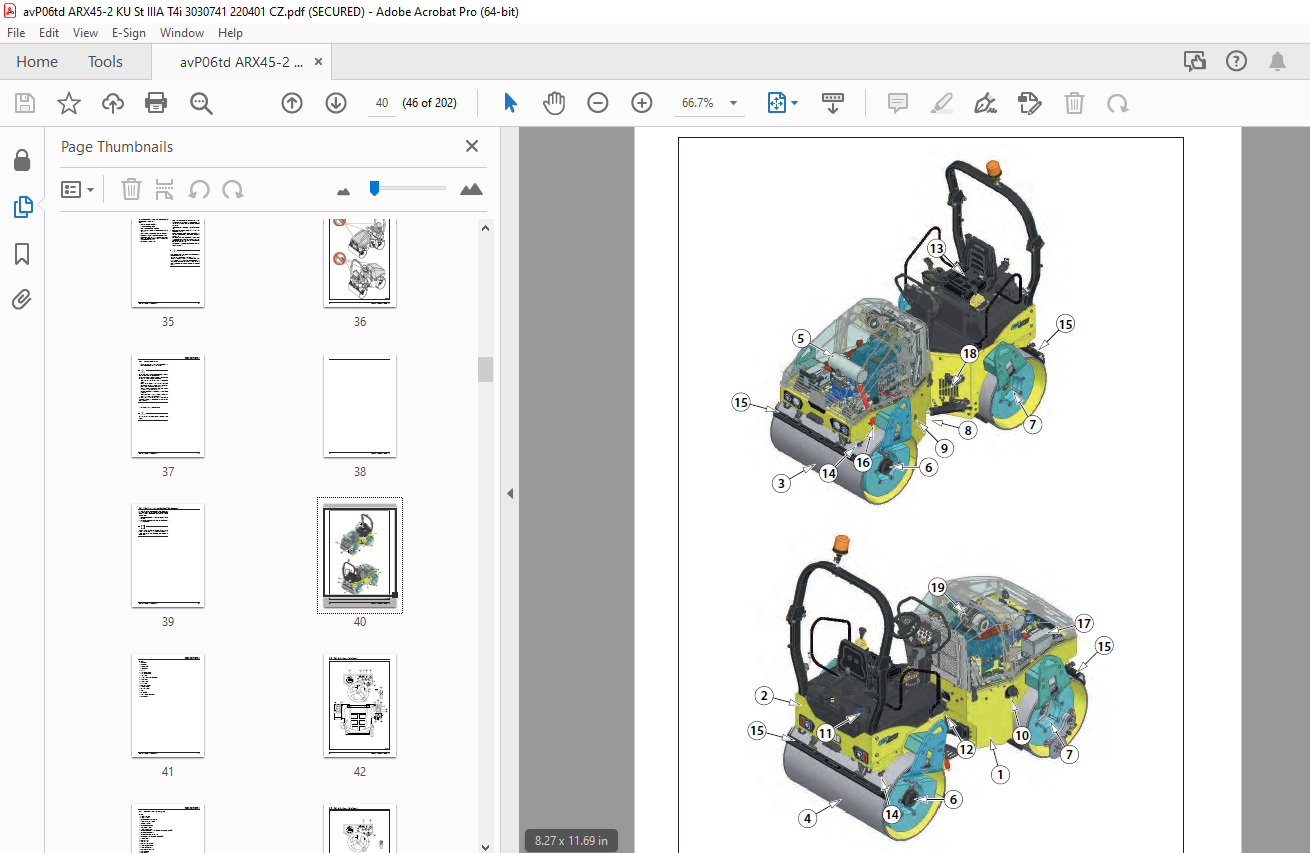
Task: Open the File menu
Action: (16, 32)
